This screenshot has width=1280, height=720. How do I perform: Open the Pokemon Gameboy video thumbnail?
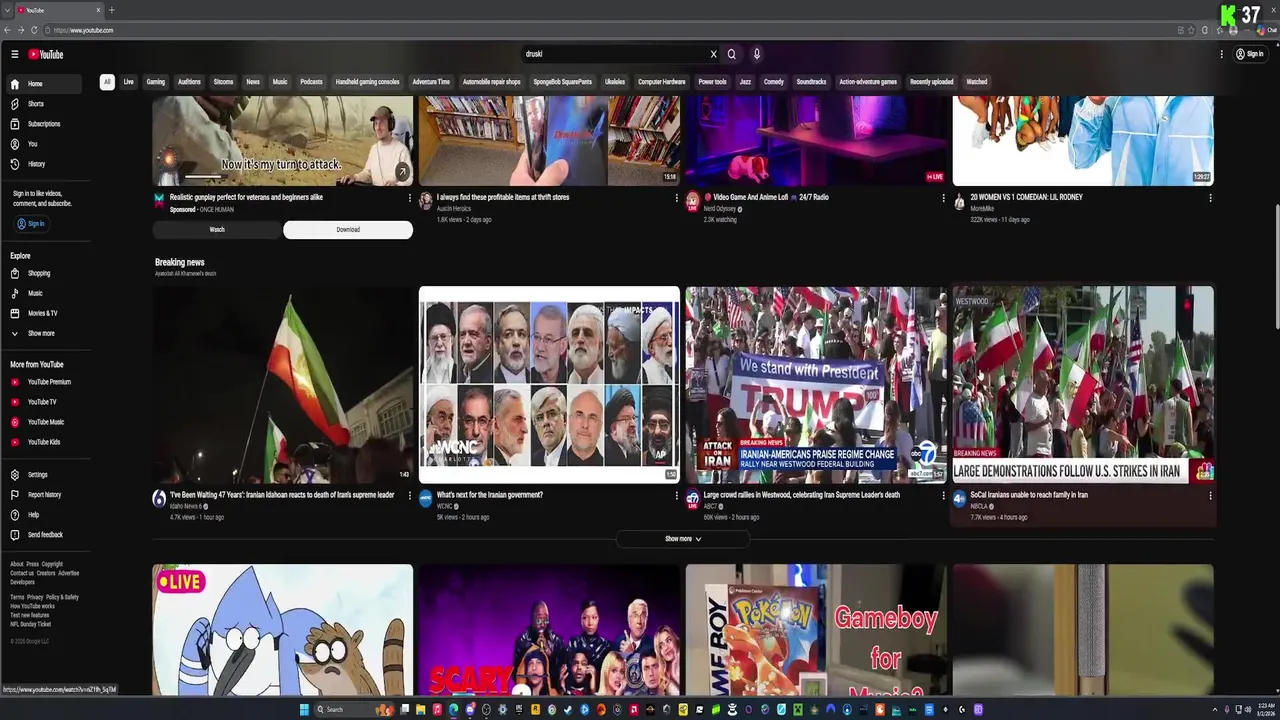click(816, 630)
